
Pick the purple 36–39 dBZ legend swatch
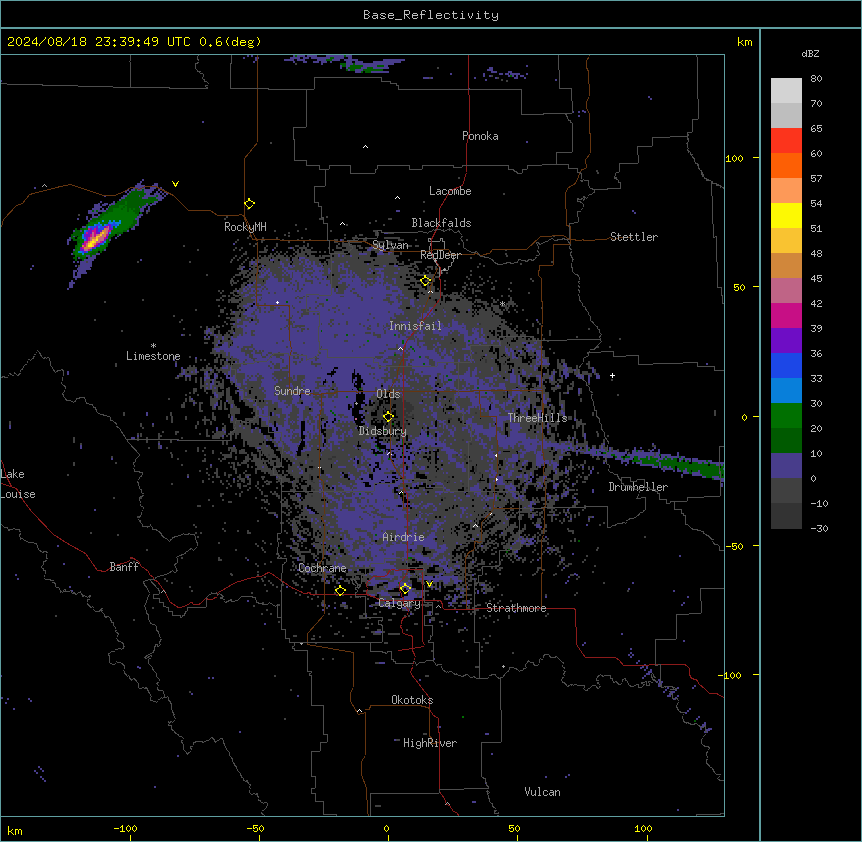(786, 341)
